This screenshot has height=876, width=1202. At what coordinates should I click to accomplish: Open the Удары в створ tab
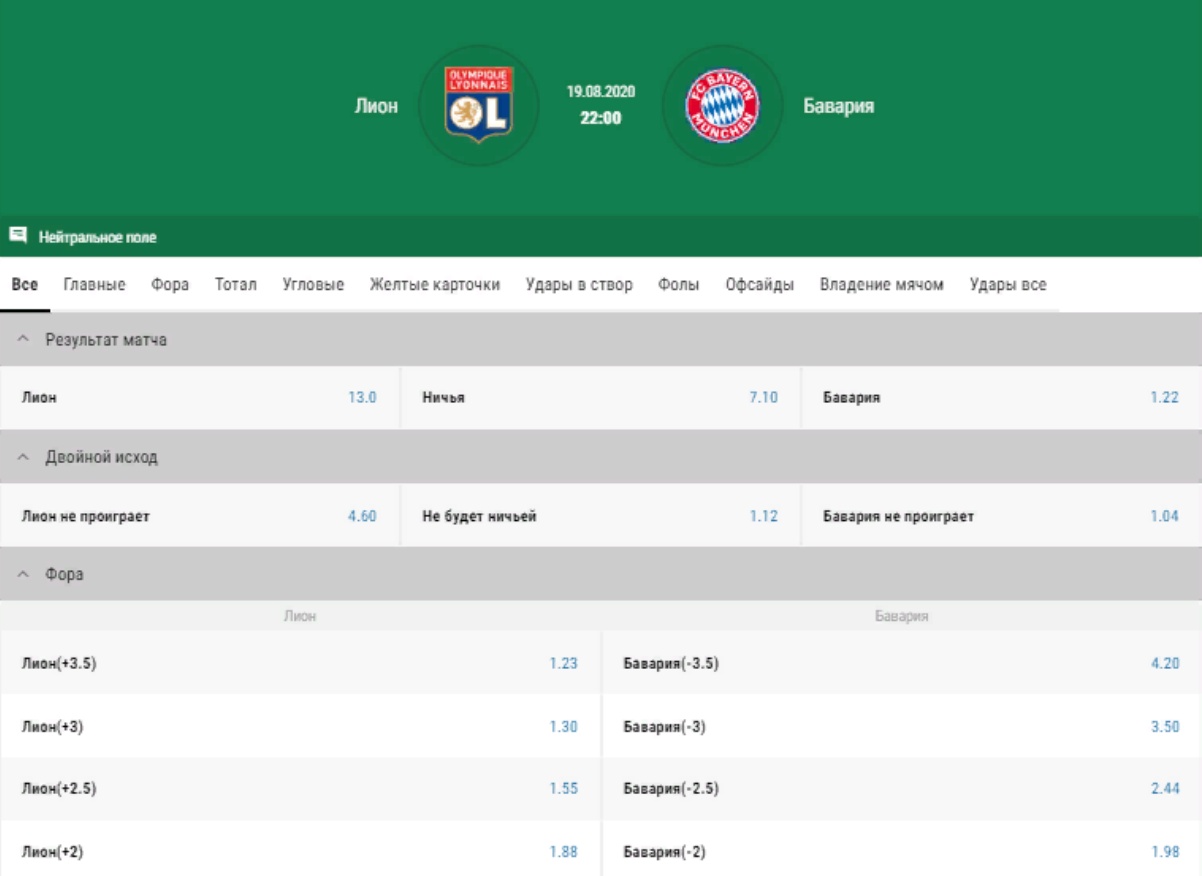click(x=579, y=285)
